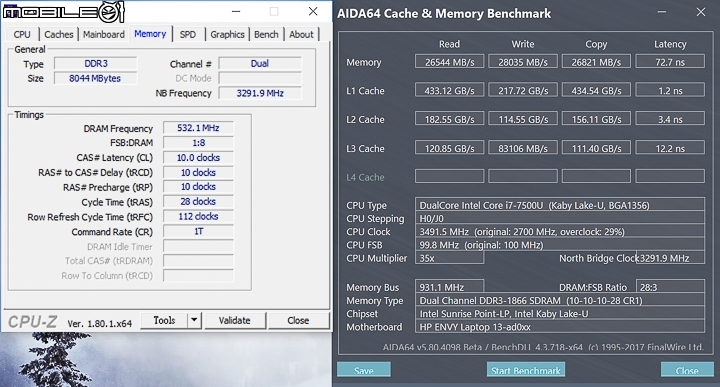Click the CPU Clock value 3491.5 MHz
The image size is (720, 387).
click(x=560, y=231)
